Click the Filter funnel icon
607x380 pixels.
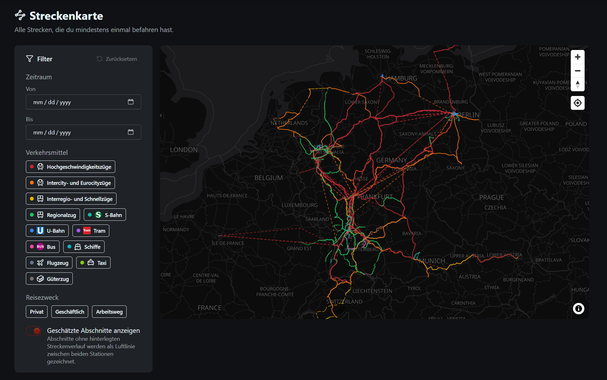(29, 59)
